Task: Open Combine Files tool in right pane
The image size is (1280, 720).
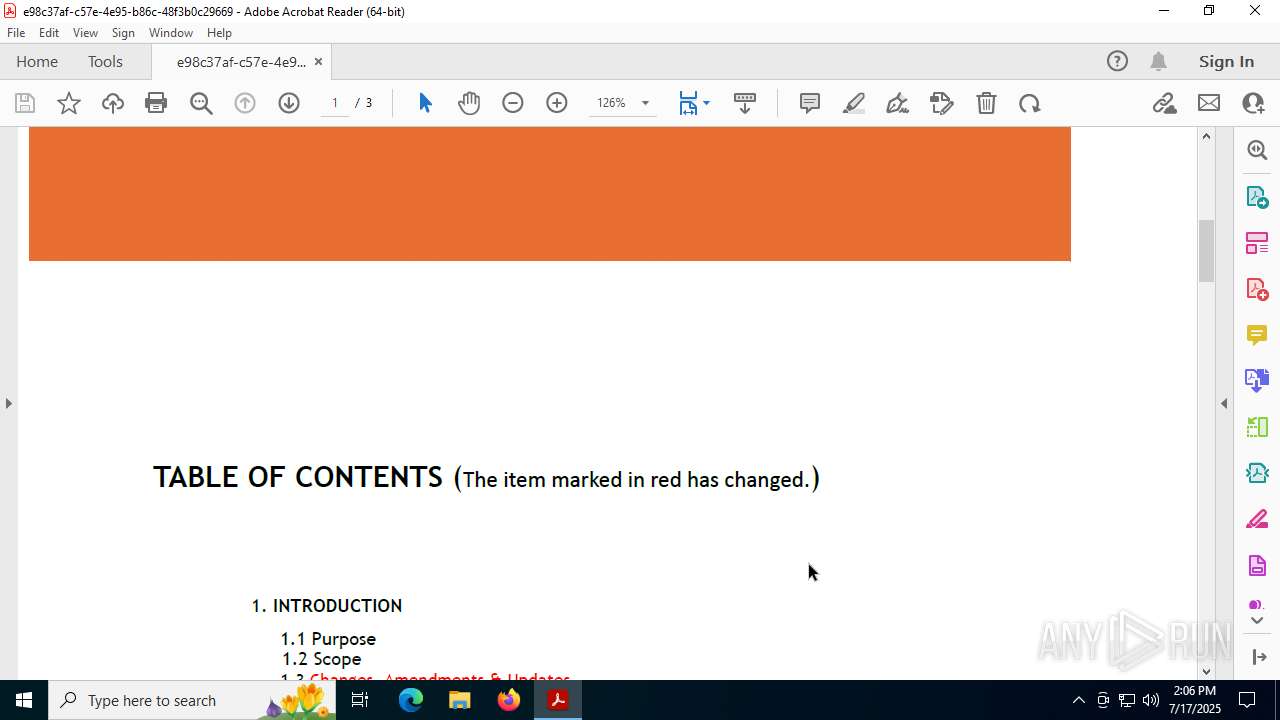Action: tap(1257, 381)
